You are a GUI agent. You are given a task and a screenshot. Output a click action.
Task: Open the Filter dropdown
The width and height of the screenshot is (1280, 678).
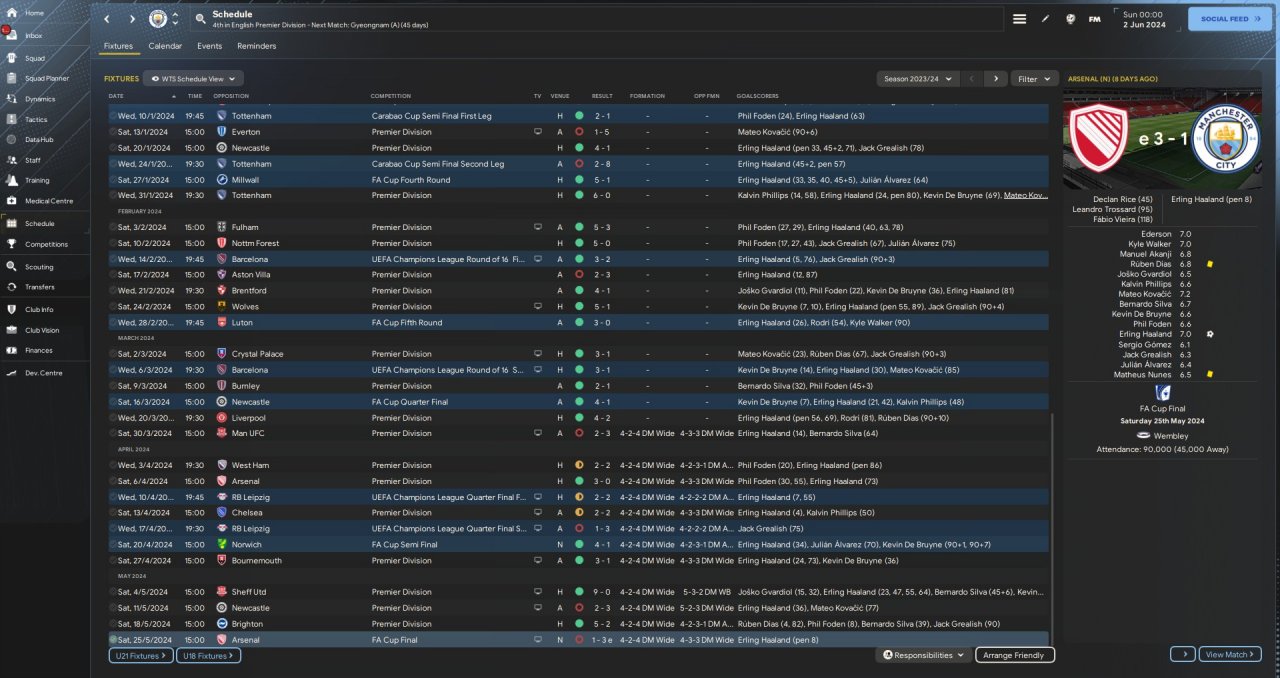(x=1034, y=78)
